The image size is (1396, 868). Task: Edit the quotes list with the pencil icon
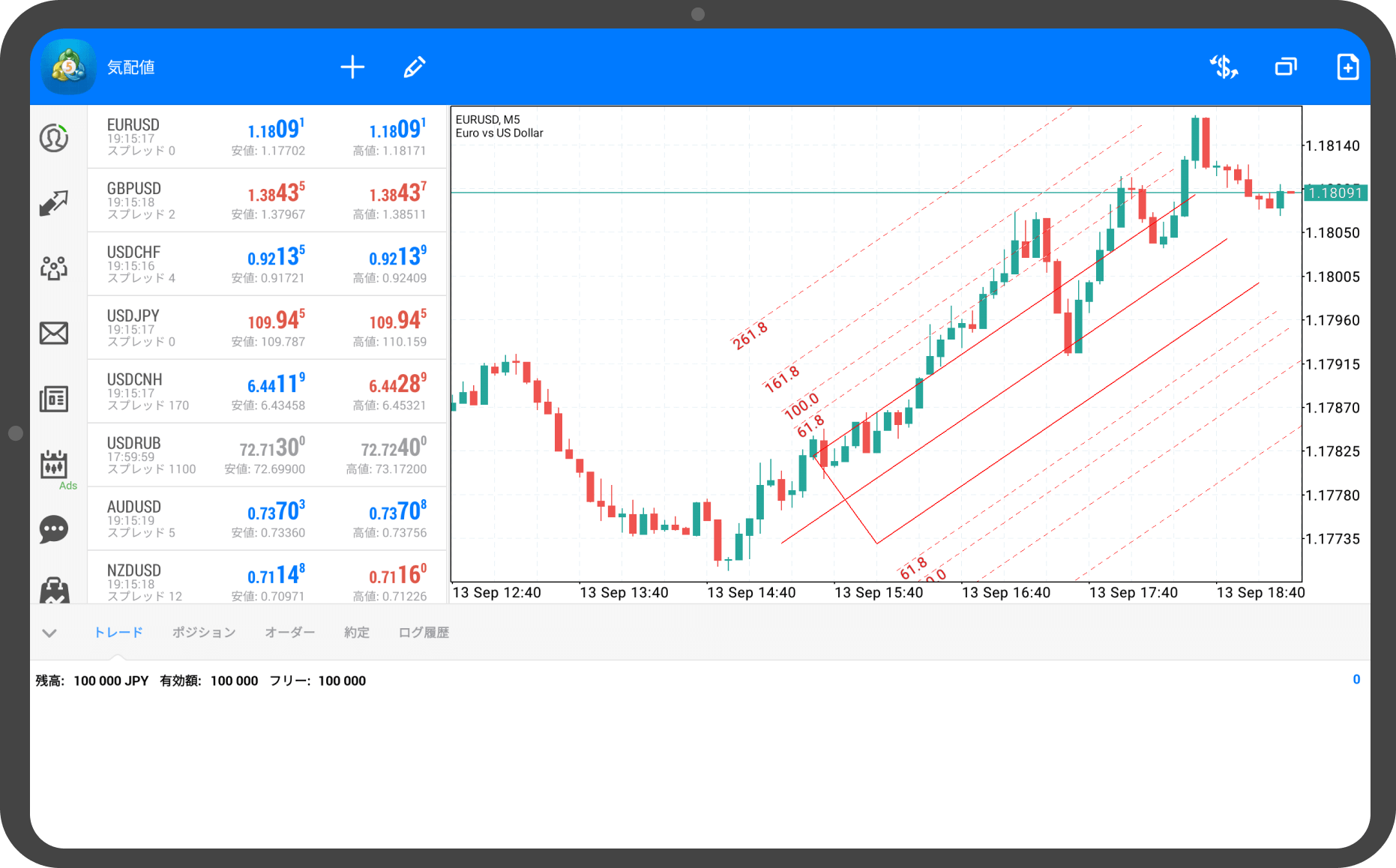(415, 67)
